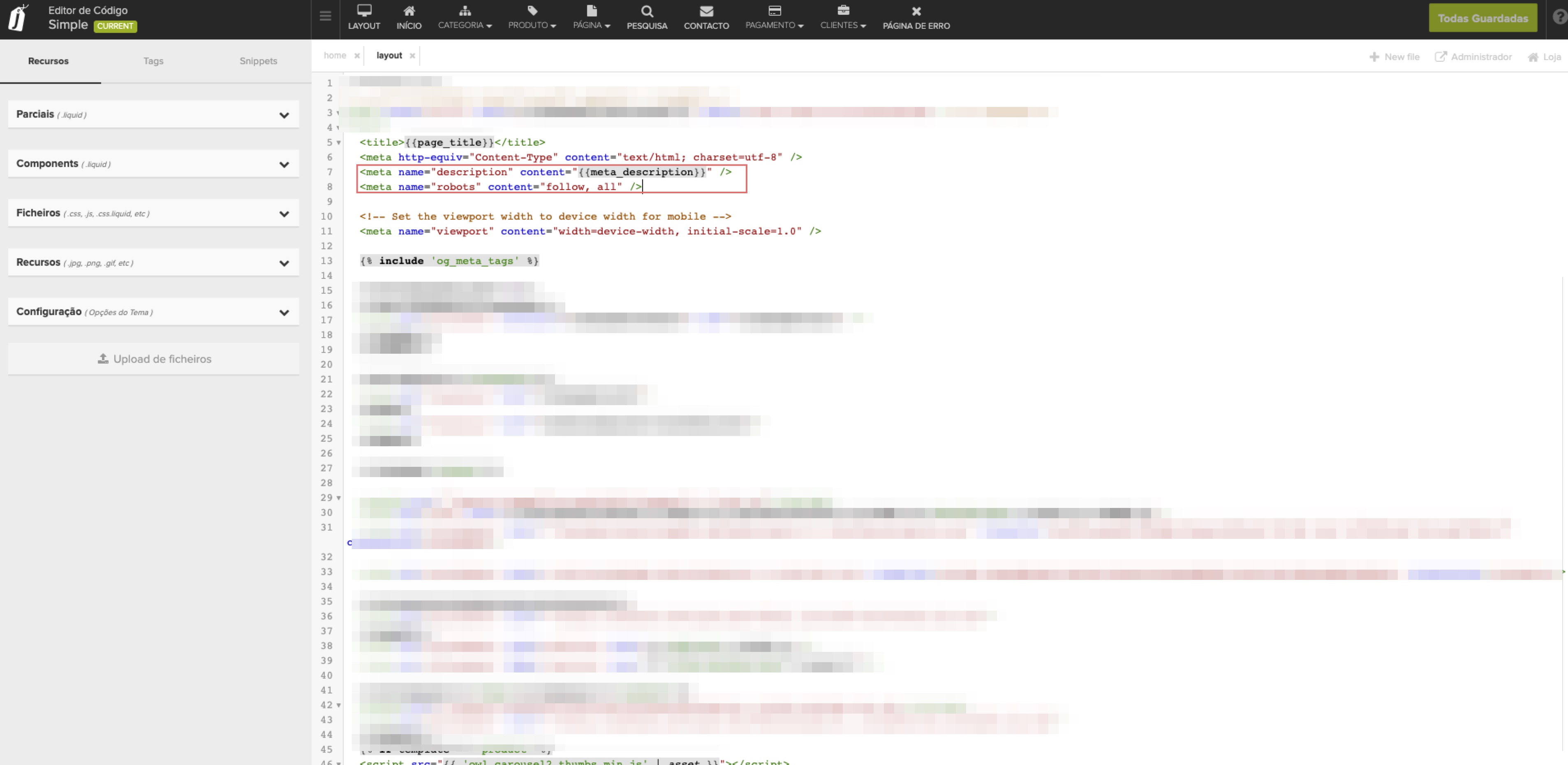This screenshot has height=765, width=1568.
Task: Click the Simple theme name
Action: (x=68, y=25)
